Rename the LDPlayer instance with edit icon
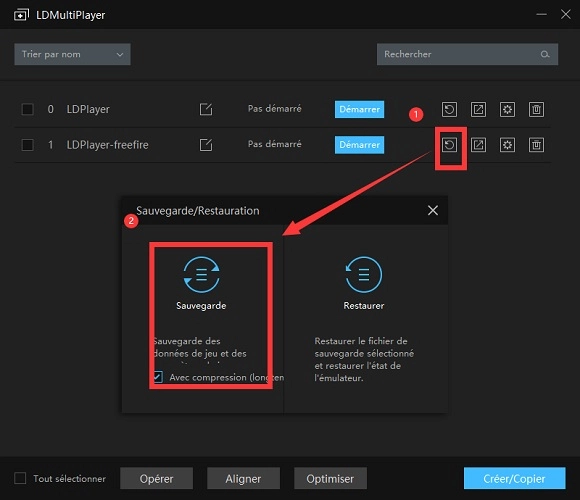The height and width of the screenshot is (500, 580). [x=206, y=109]
